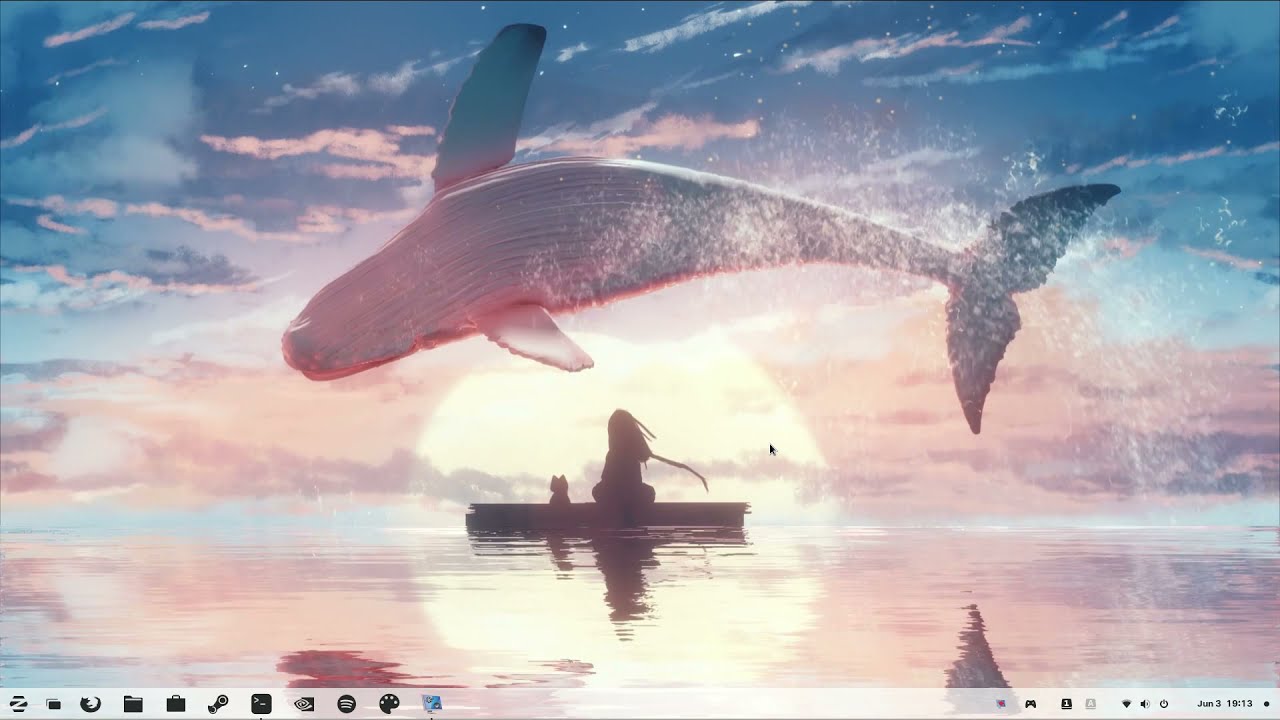Click the workspace 1 indicator

[1066, 704]
